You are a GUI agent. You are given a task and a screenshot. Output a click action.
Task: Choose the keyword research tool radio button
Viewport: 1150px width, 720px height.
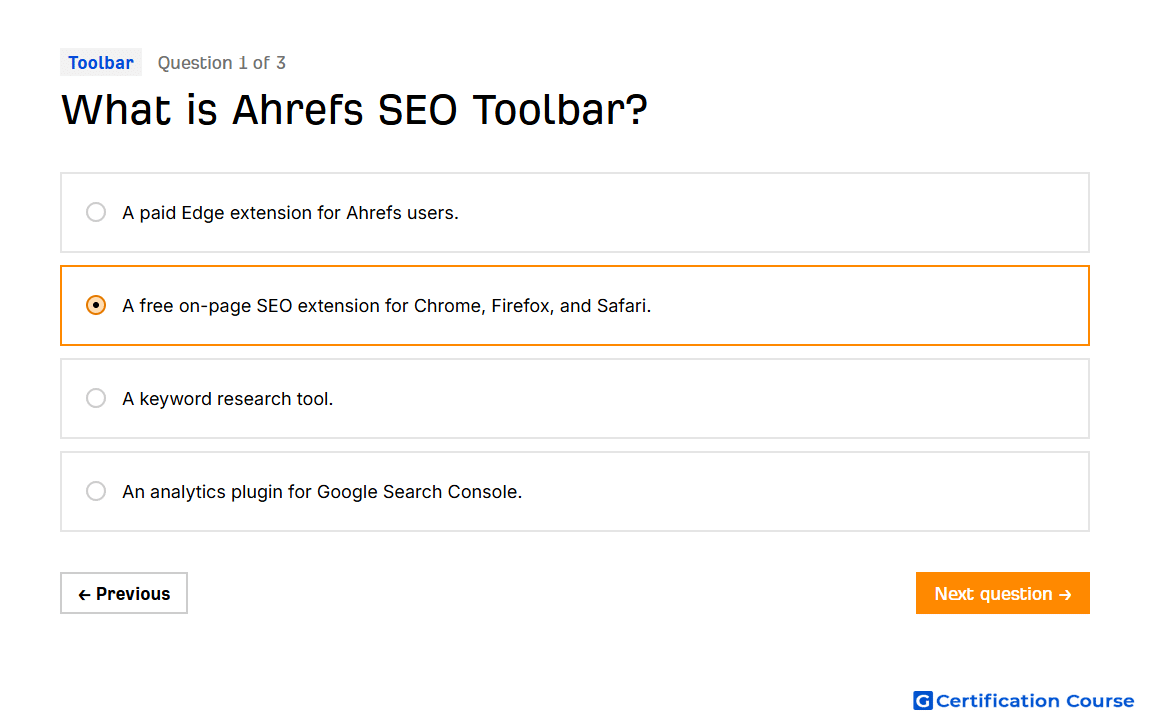click(x=96, y=398)
